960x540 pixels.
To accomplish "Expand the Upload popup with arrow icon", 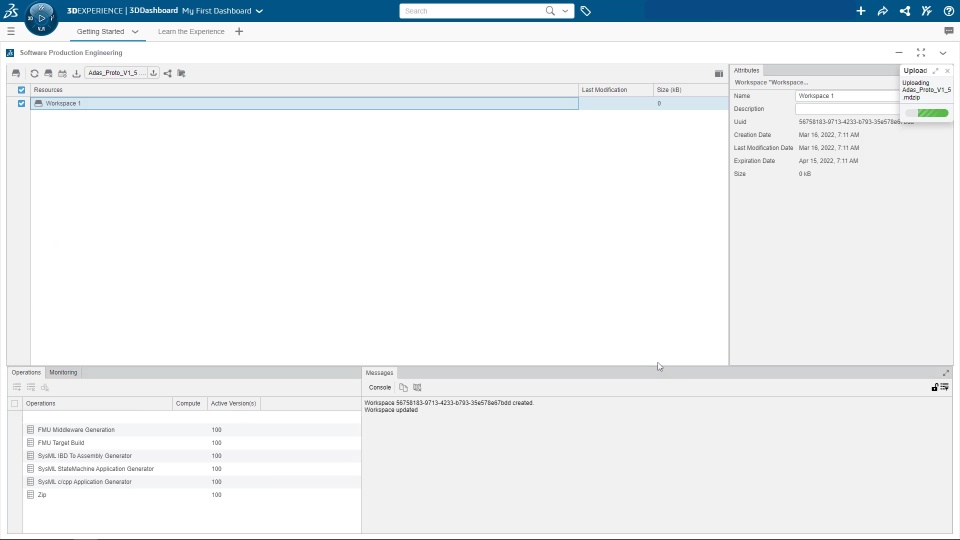I will (936, 71).
